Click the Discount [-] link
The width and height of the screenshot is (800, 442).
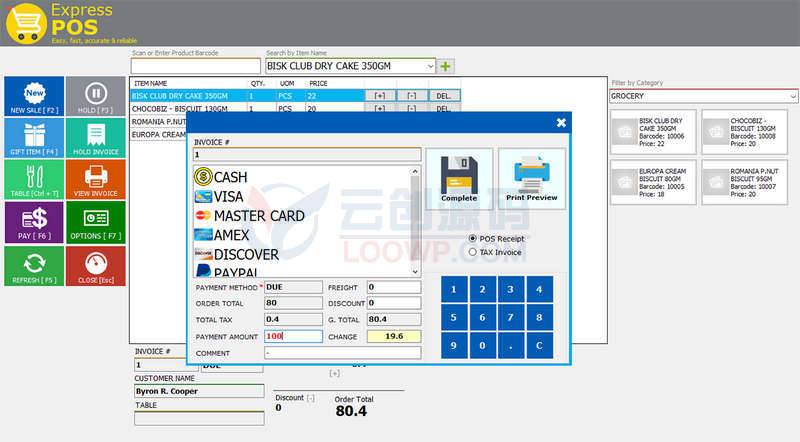tap(311, 398)
